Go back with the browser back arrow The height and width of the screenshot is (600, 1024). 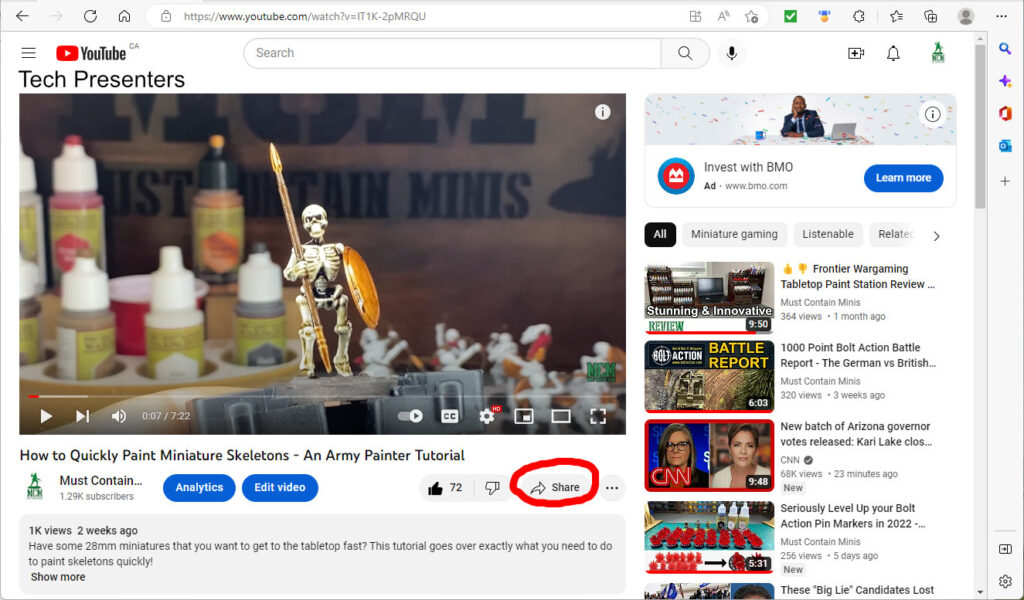(x=22, y=16)
